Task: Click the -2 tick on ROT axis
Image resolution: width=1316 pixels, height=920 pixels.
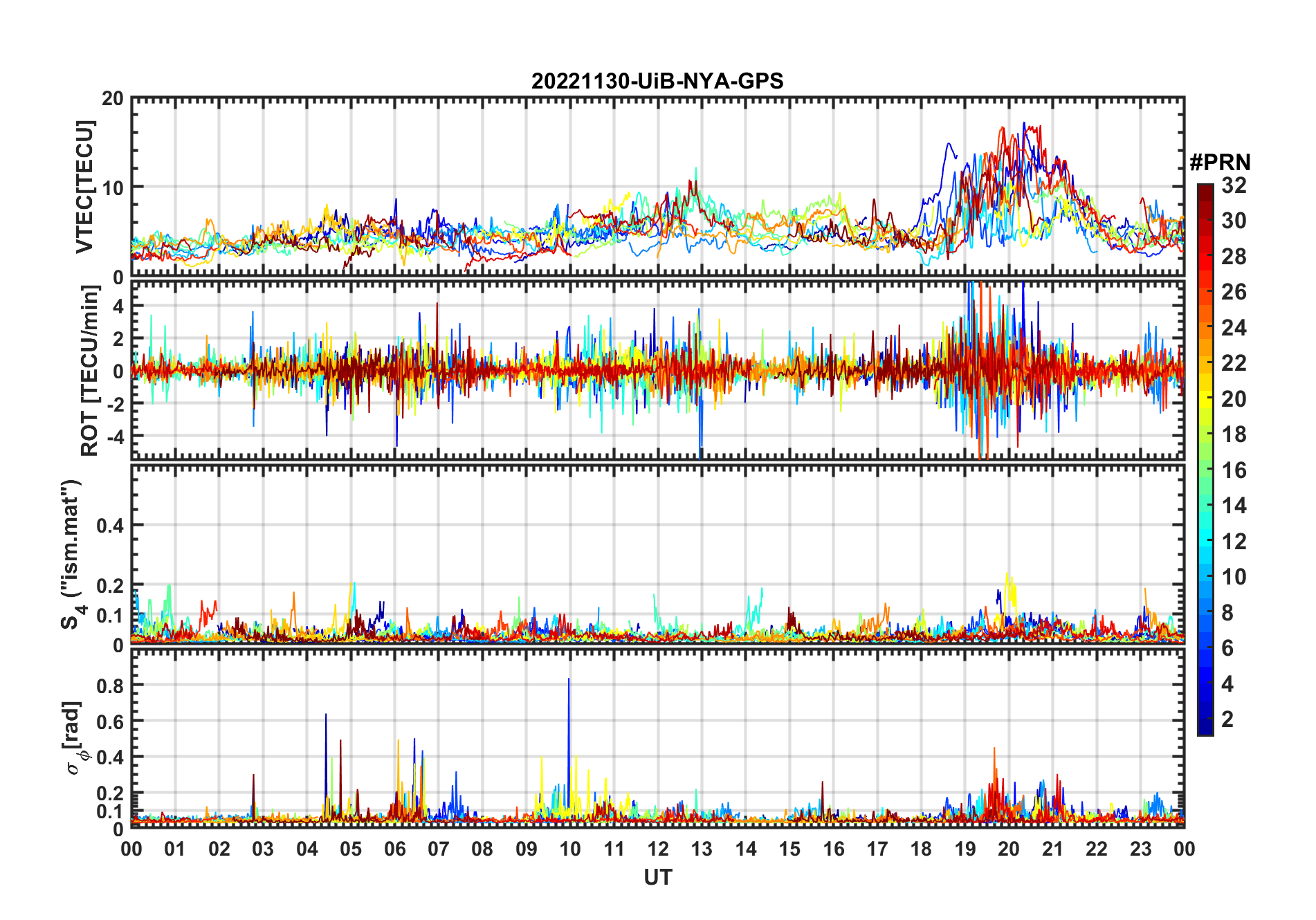Action: pyautogui.click(x=115, y=404)
